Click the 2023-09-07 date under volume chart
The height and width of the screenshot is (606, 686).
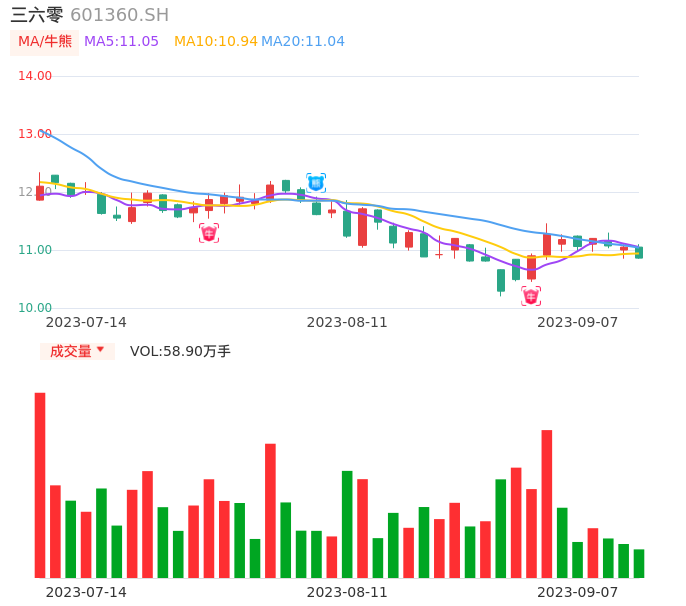pos(578,592)
